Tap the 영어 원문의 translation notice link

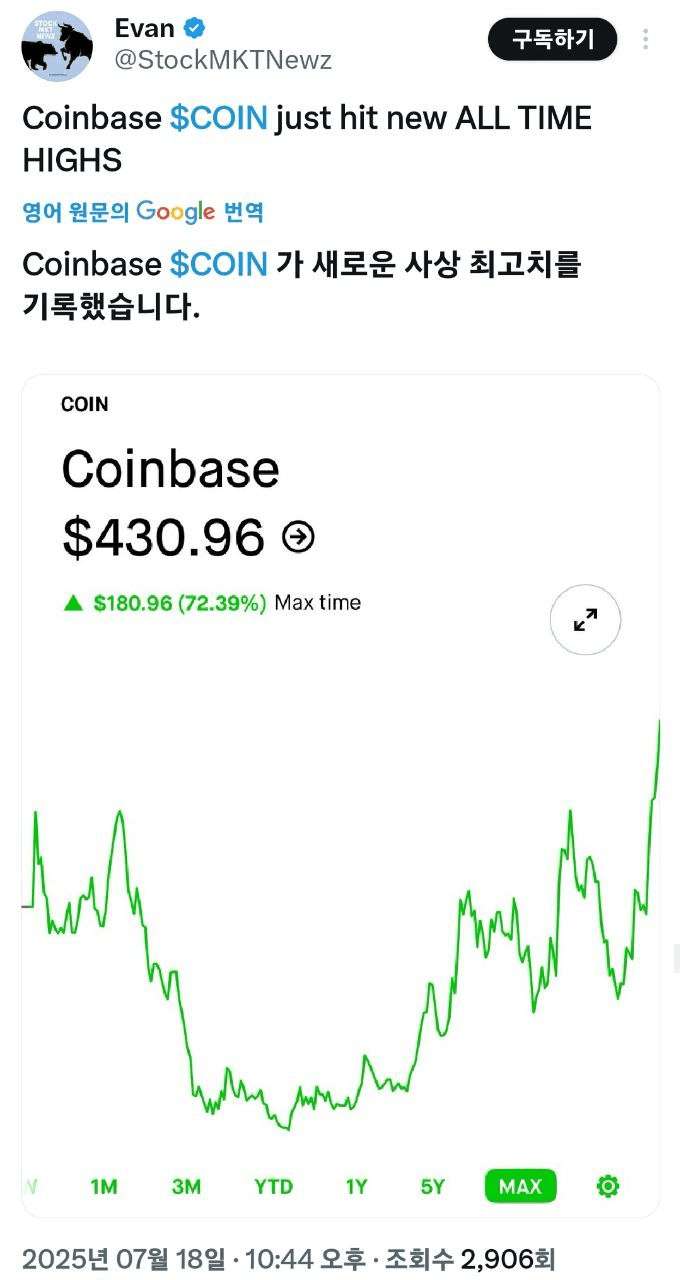pos(76,212)
